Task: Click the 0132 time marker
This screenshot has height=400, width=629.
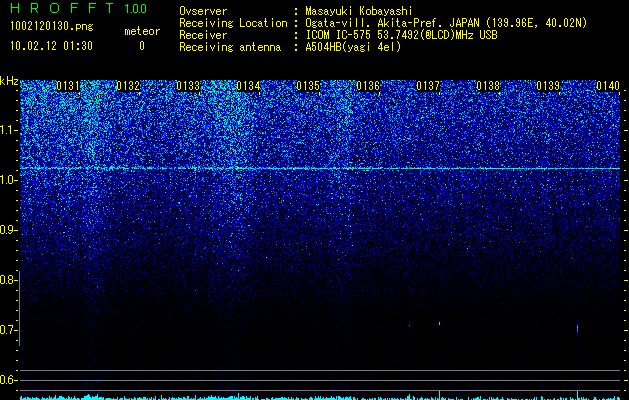Action: 128,86
